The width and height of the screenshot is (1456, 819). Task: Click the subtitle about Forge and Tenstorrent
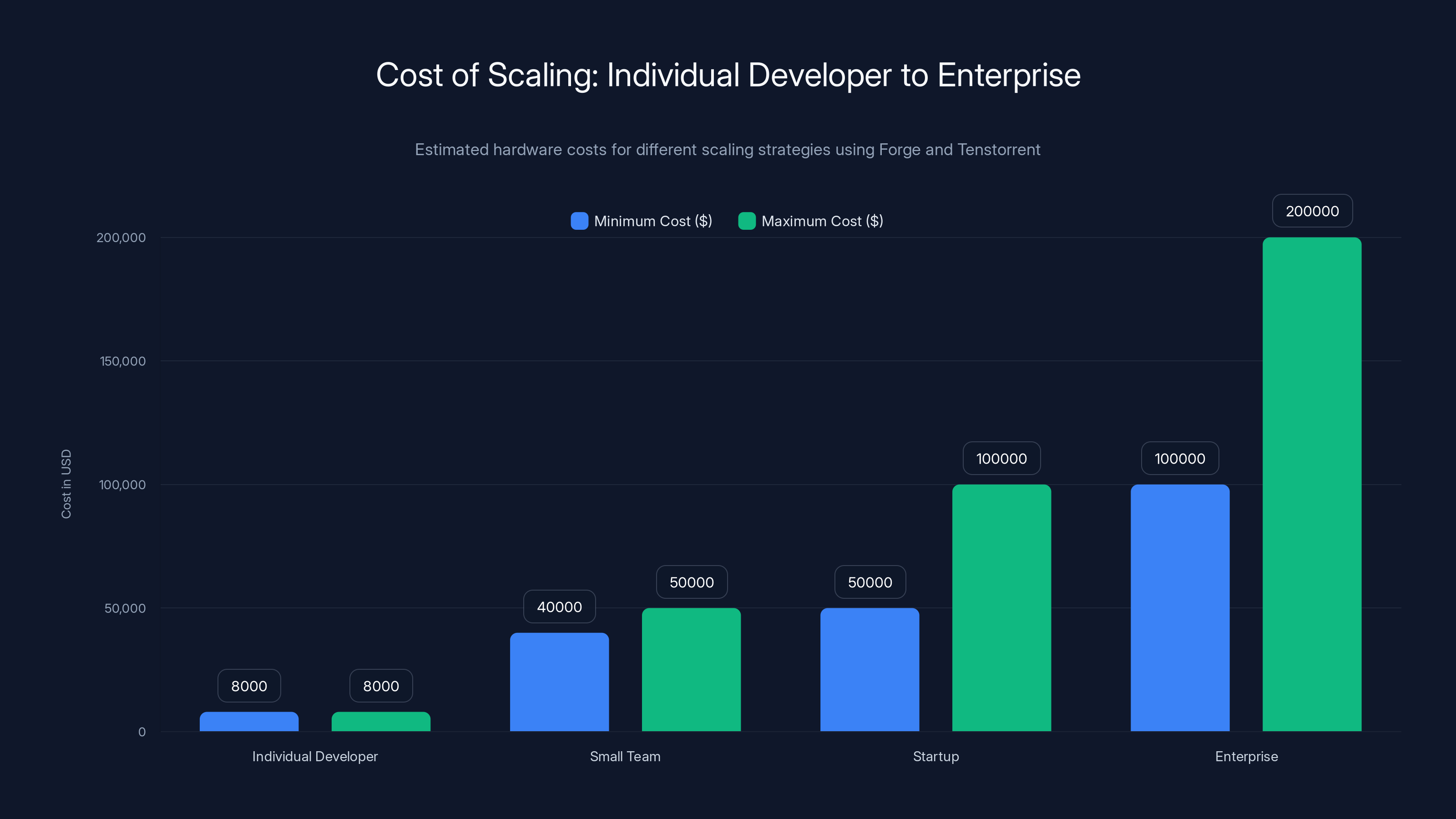coord(728,149)
